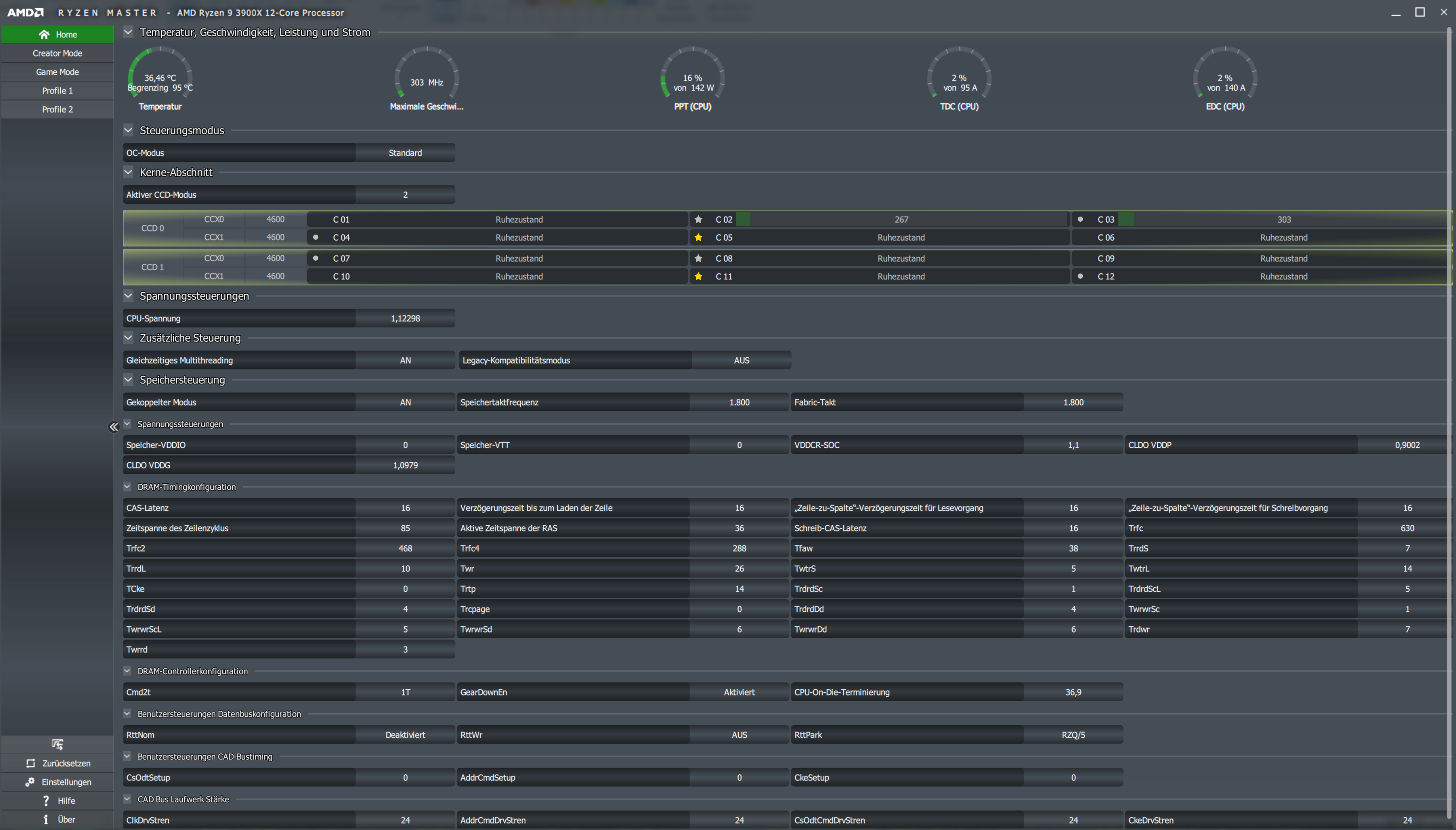Collapse the DRAM-Controllerkonfiguration subsection
Screen dimensions: 1456x830
click(127, 671)
